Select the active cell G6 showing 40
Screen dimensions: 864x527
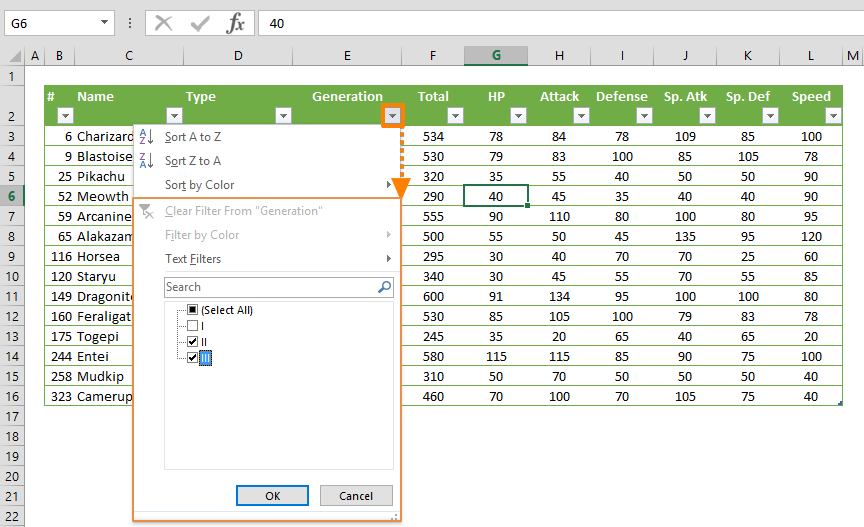point(496,196)
